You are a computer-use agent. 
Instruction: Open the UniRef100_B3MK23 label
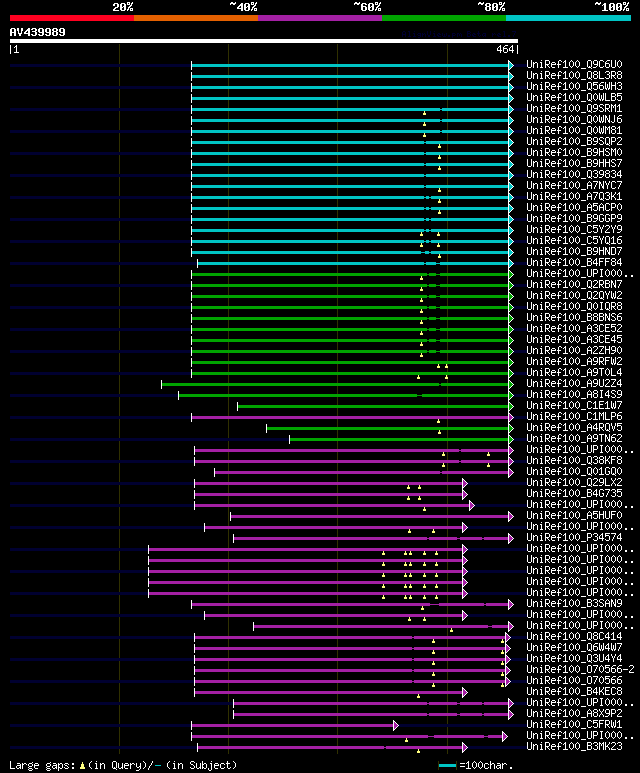point(574,747)
